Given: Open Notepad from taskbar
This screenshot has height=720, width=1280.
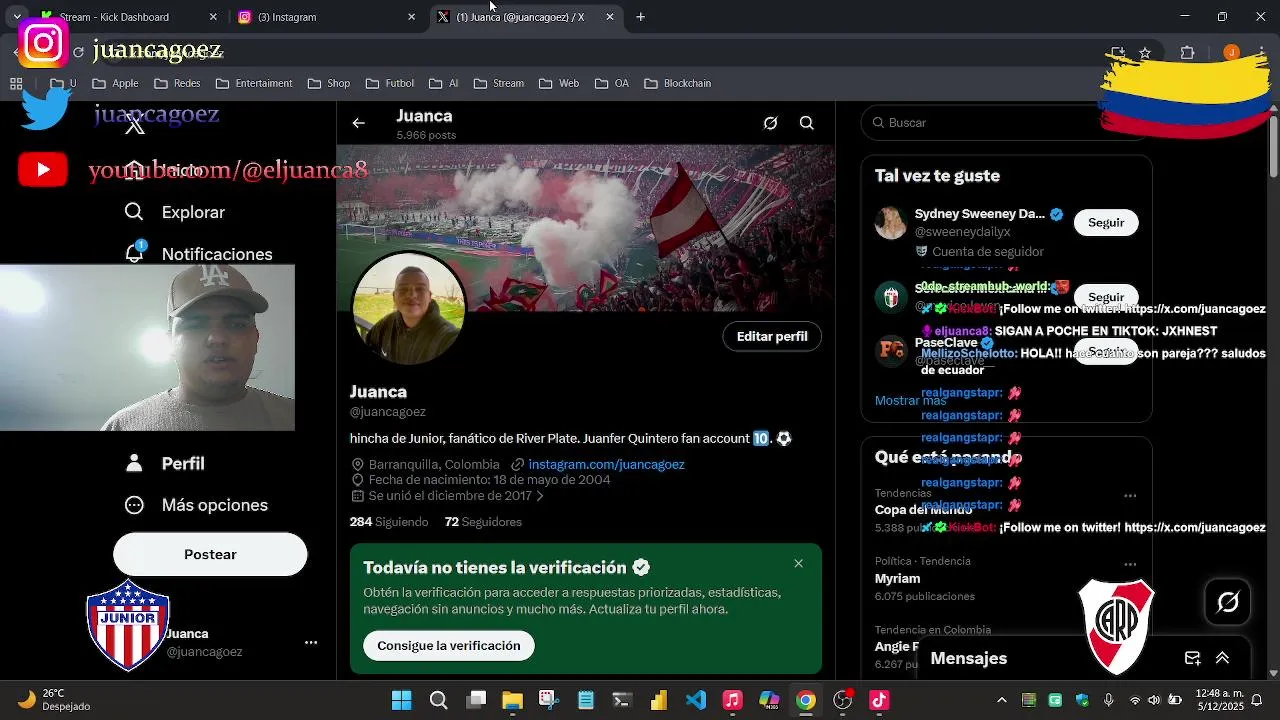Looking at the screenshot, I should click(586, 700).
